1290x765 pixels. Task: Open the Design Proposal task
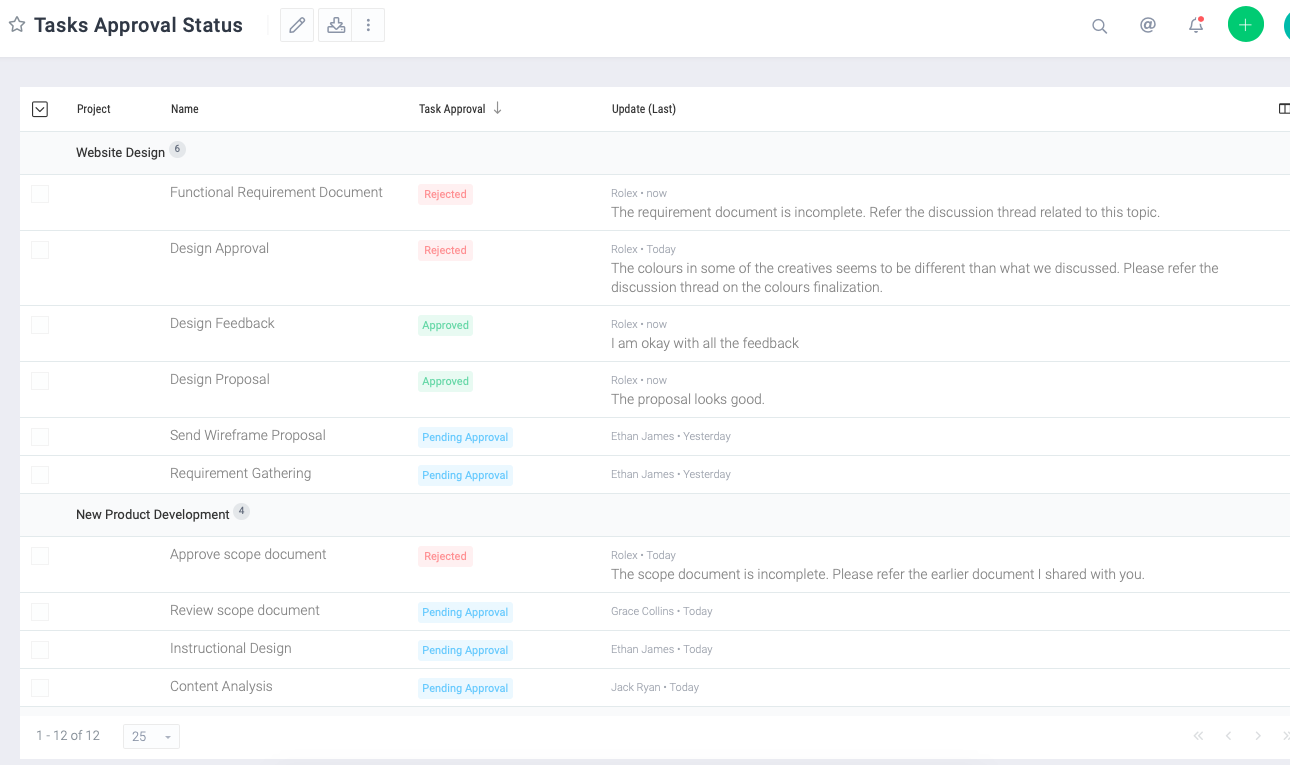click(219, 380)
